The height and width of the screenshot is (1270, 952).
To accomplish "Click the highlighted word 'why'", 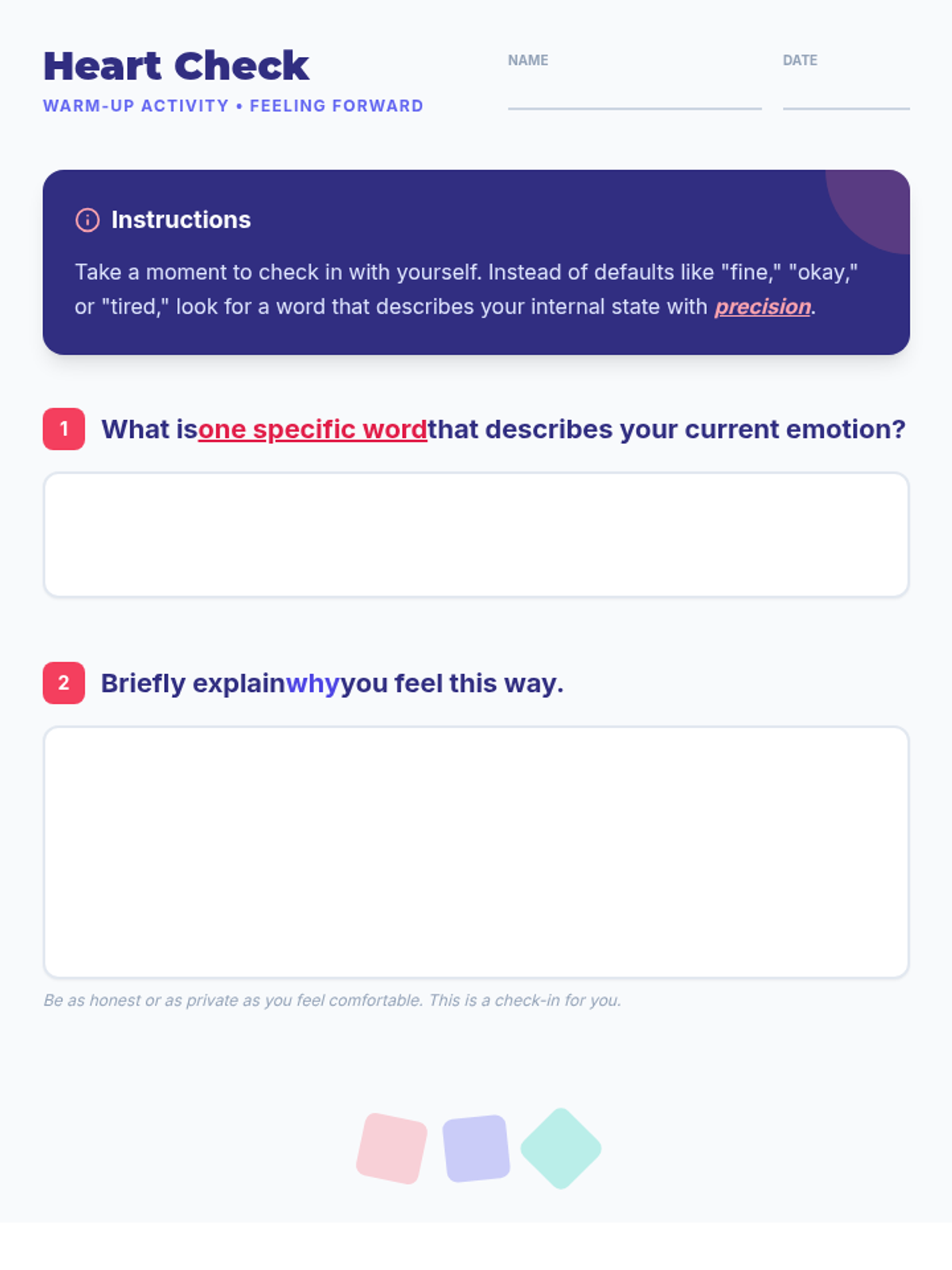I will click(313, 683).
